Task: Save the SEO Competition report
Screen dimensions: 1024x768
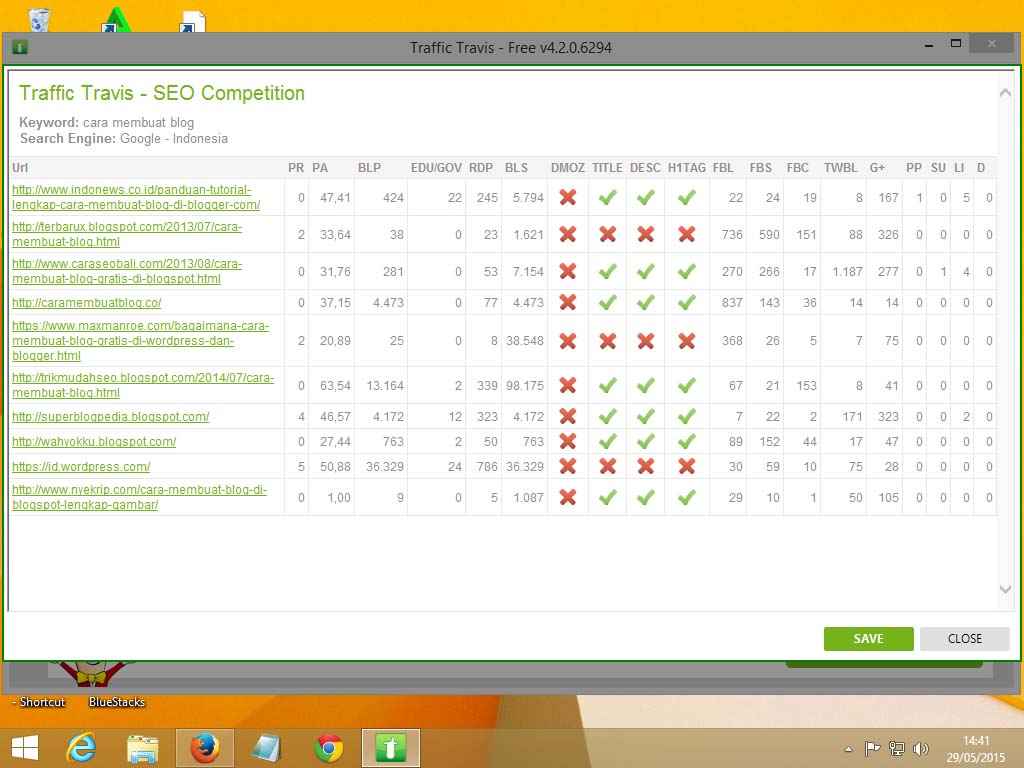Action: pyautogui.click(x=869, y=639)
